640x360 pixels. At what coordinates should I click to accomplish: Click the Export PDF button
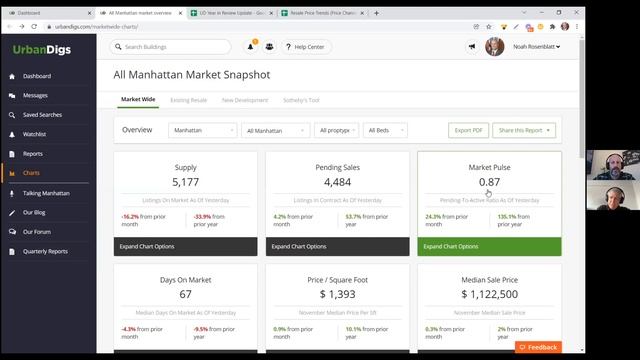tap(468, 130)
